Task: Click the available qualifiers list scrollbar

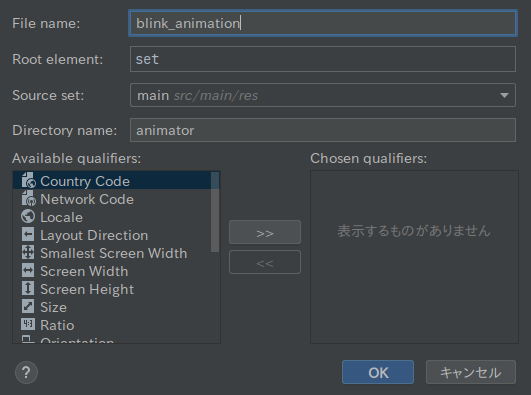Action: [215, 212]
